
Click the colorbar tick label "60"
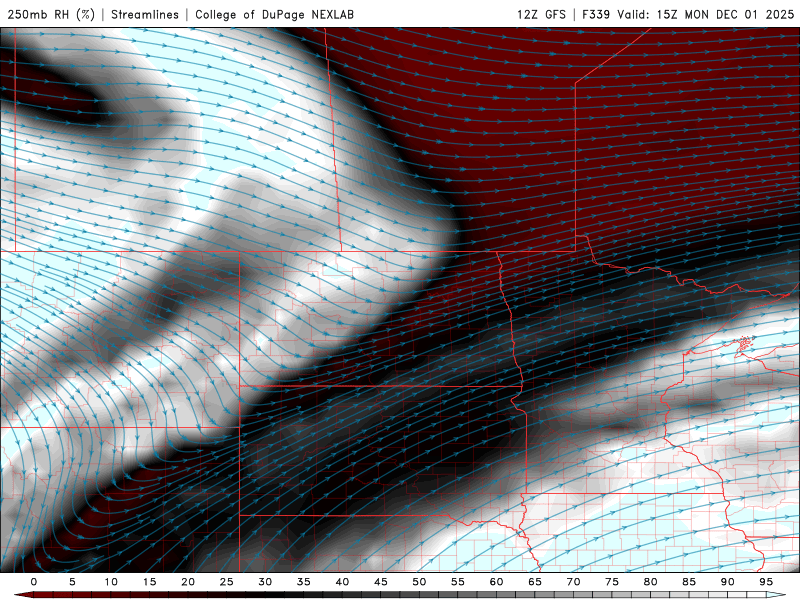496,582
